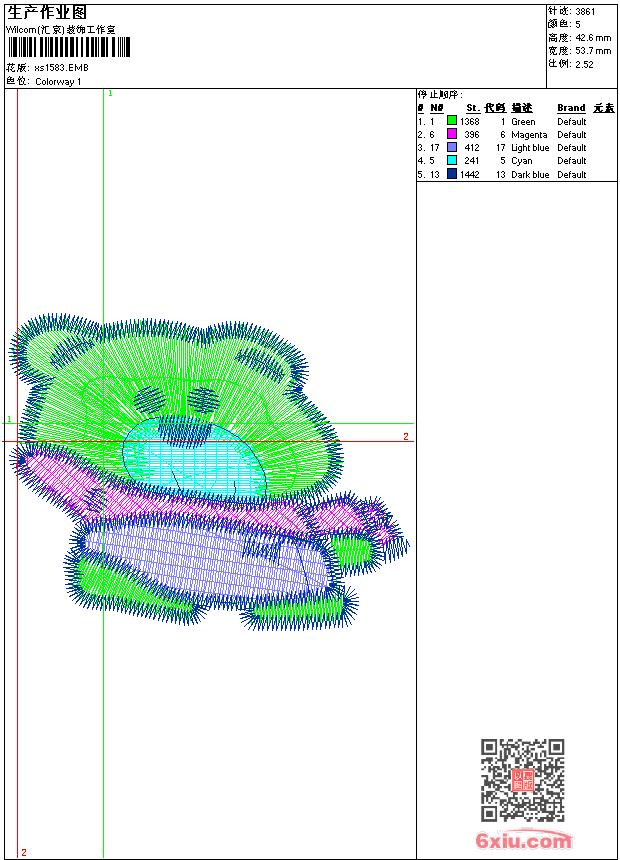620x860 pixels.
Task: Pick the Dark blue color swatch
Action: click(x=452, y=174)
